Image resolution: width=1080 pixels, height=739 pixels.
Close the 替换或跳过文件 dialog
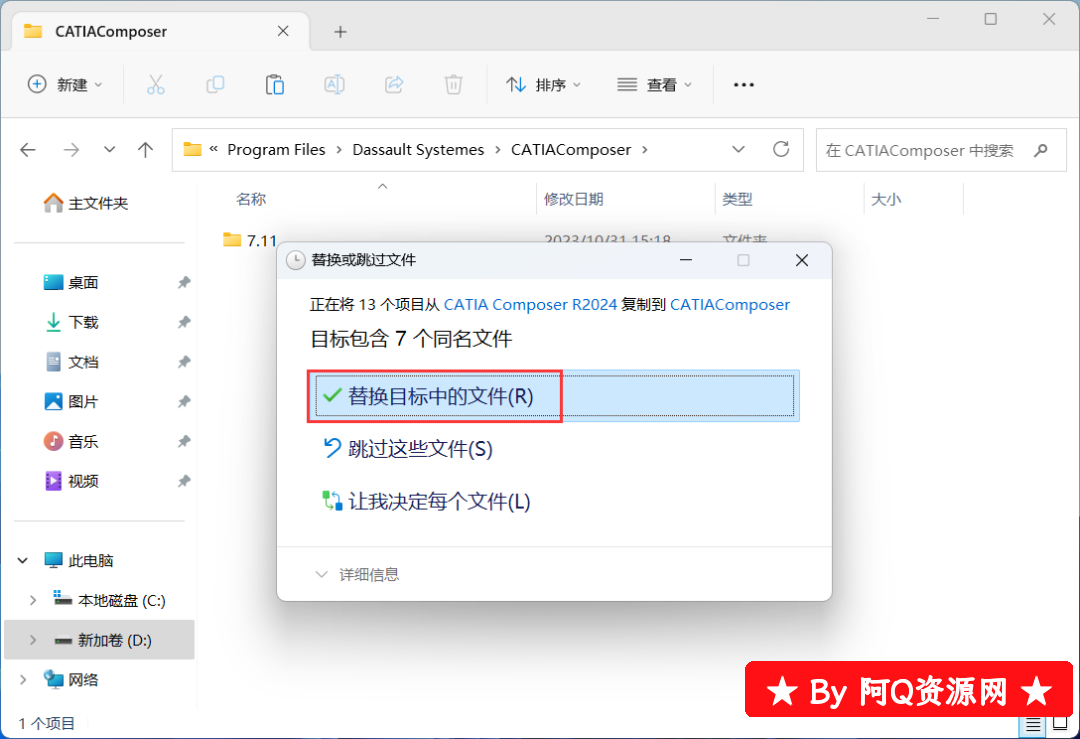coord(802,260)
